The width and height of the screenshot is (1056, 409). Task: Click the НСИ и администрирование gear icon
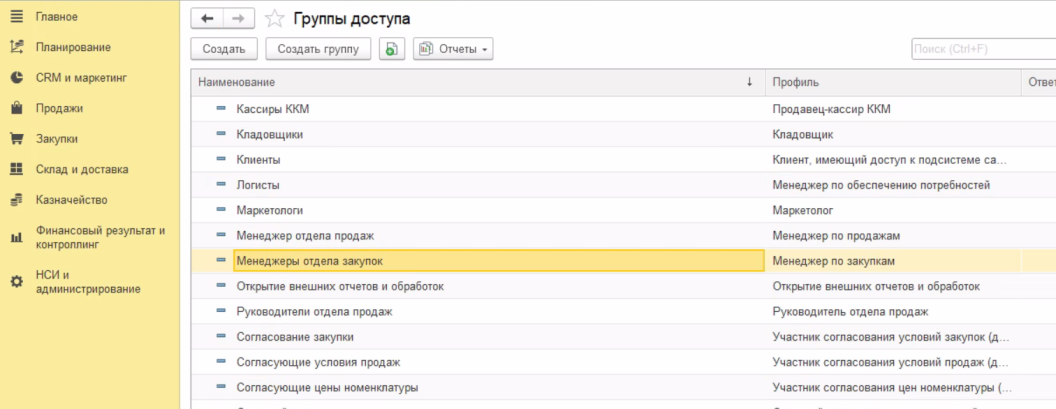point(16,282)
